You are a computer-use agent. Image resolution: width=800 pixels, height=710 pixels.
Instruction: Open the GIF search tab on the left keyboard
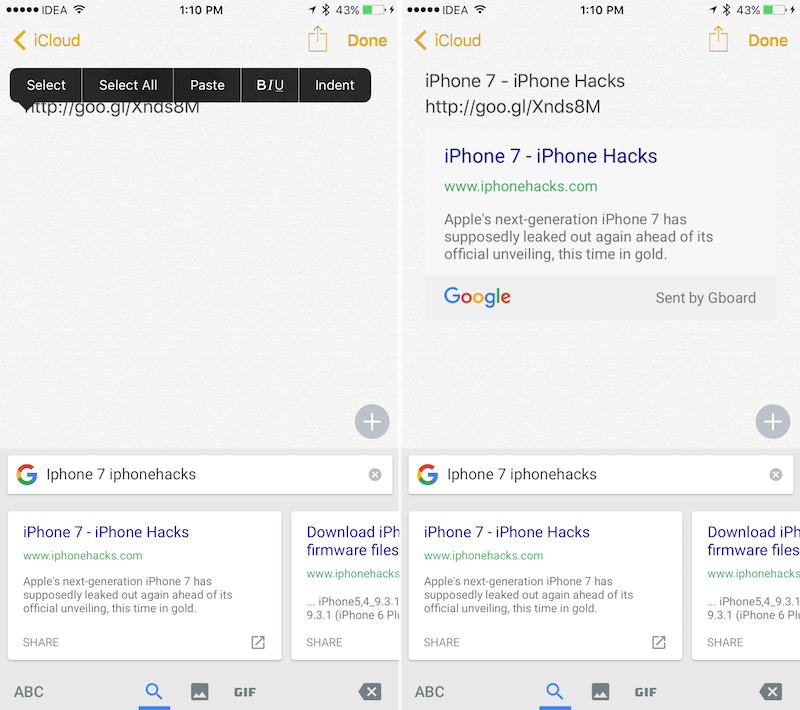[x=245, y=691]
